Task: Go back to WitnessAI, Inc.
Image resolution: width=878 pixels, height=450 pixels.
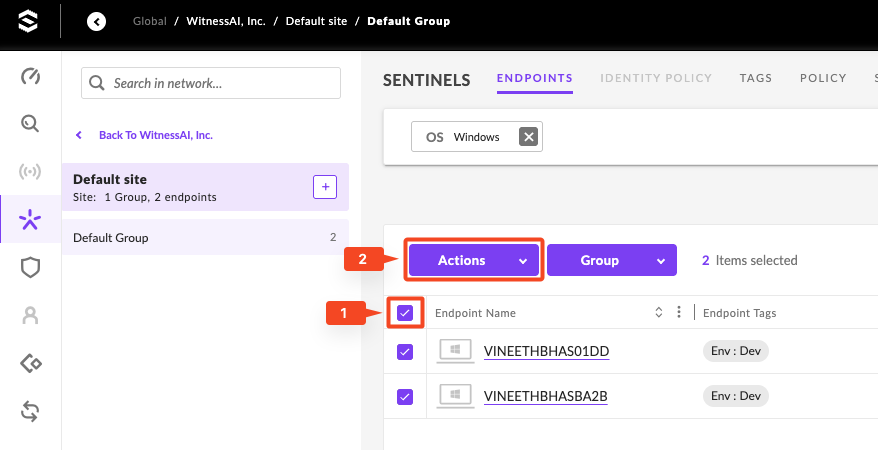Action: [x=155, y=135]
